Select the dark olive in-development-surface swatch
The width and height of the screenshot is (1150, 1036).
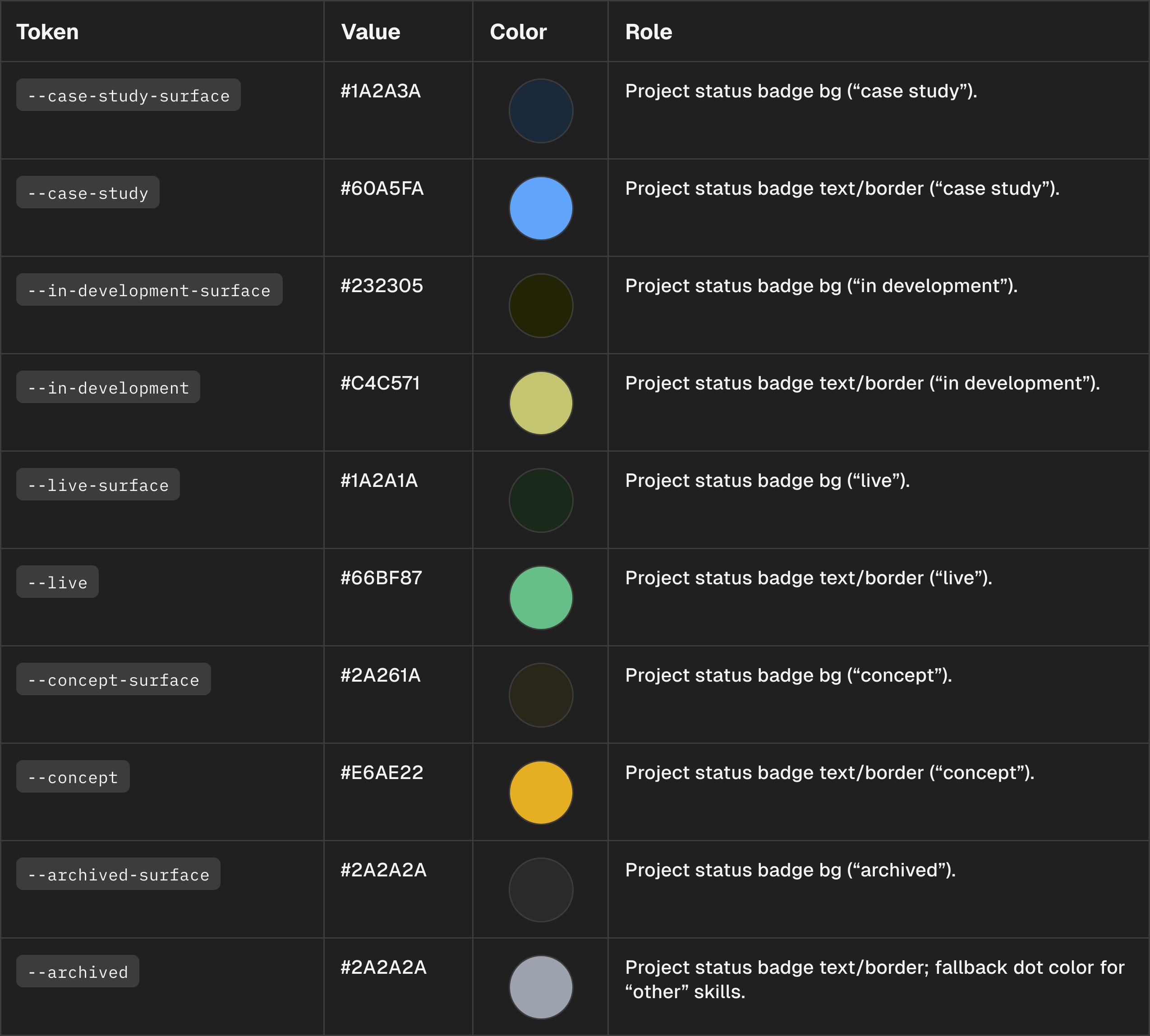coord(540,306)
